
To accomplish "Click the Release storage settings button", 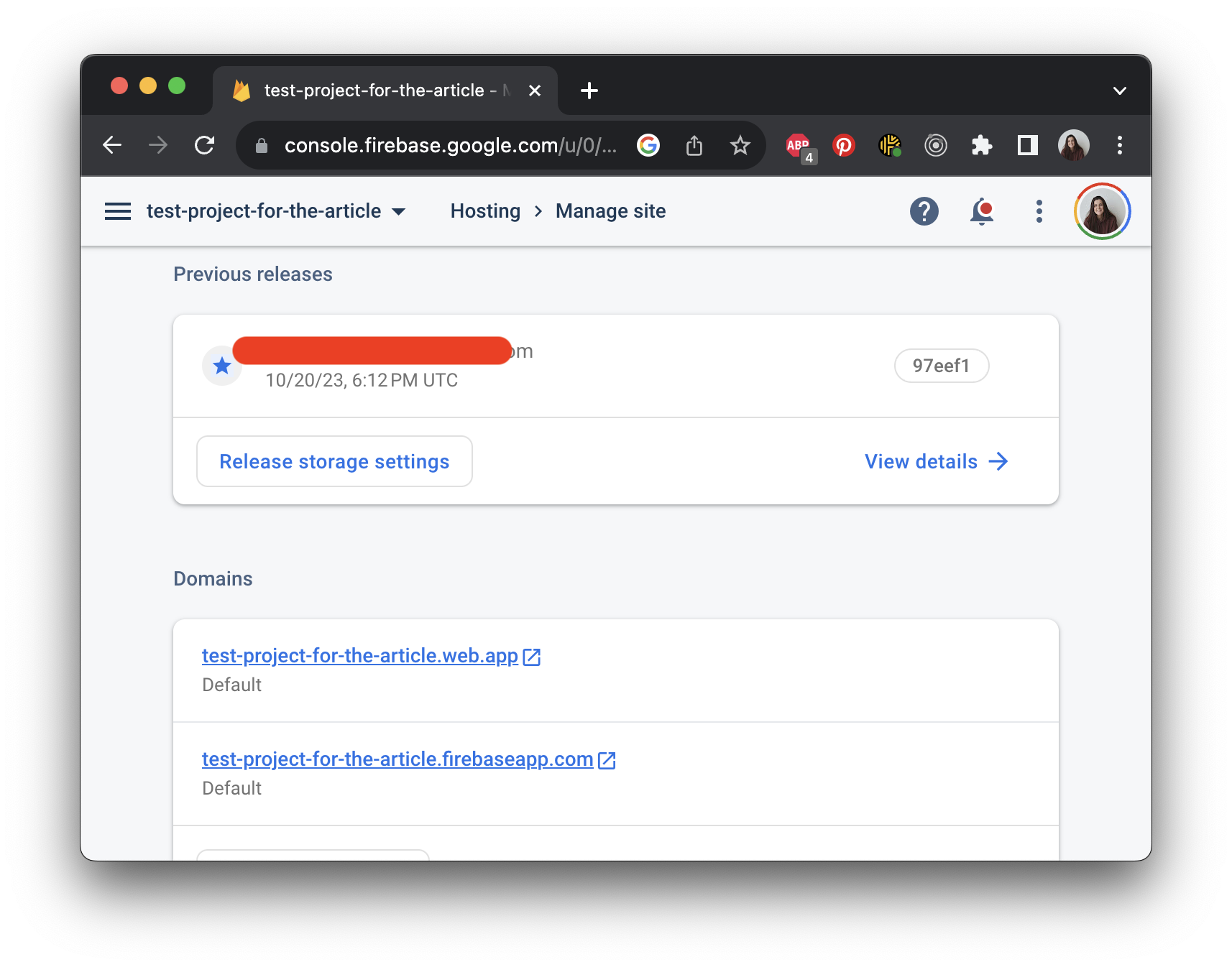I will (334, 461).
